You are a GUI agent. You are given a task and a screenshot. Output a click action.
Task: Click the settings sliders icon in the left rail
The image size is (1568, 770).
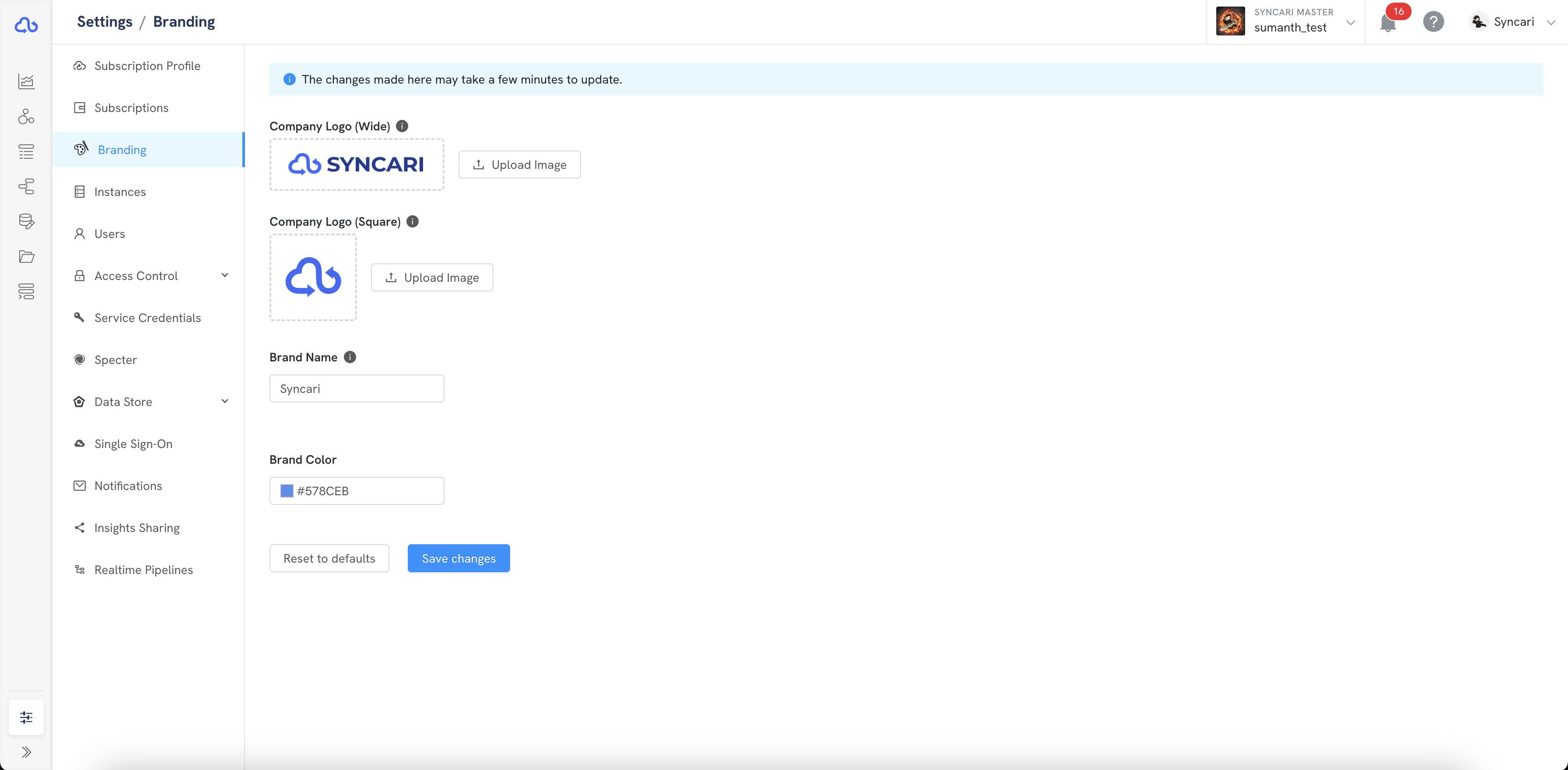pos(26,717)
